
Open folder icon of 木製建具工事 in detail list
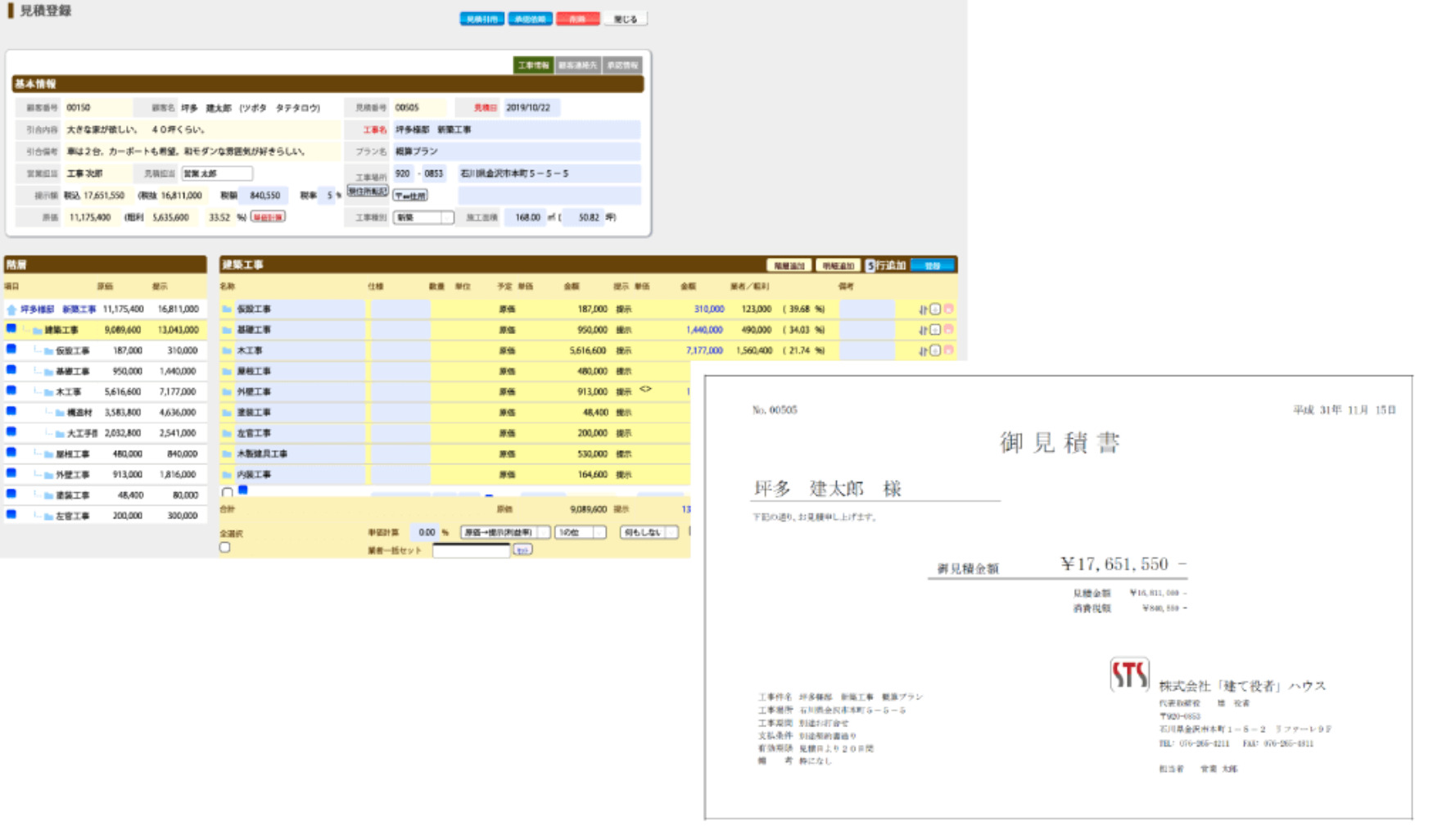point(227,454)
